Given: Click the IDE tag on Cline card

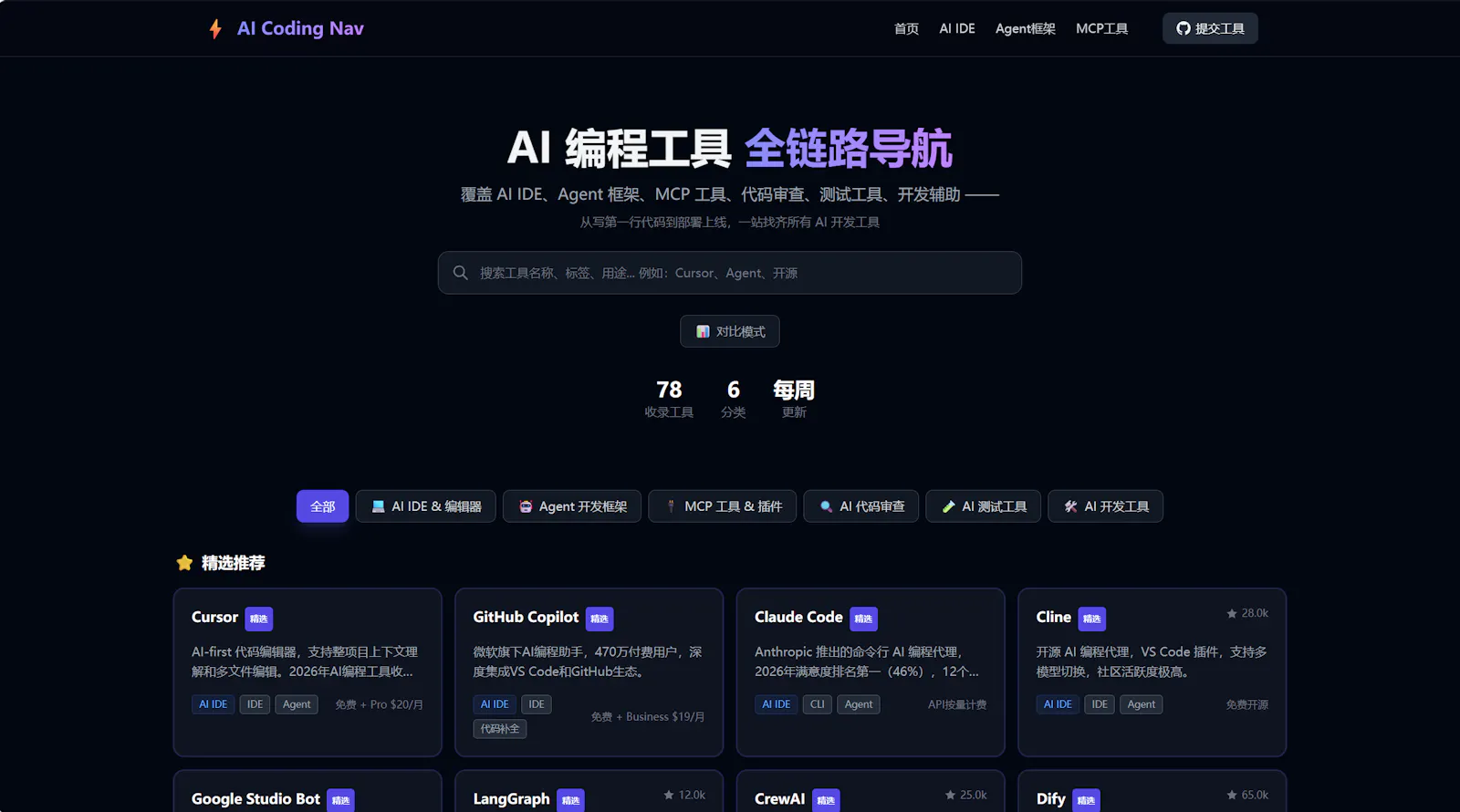Looking at the screenshot, I should pyautogui.click(x=1100, y=704).
